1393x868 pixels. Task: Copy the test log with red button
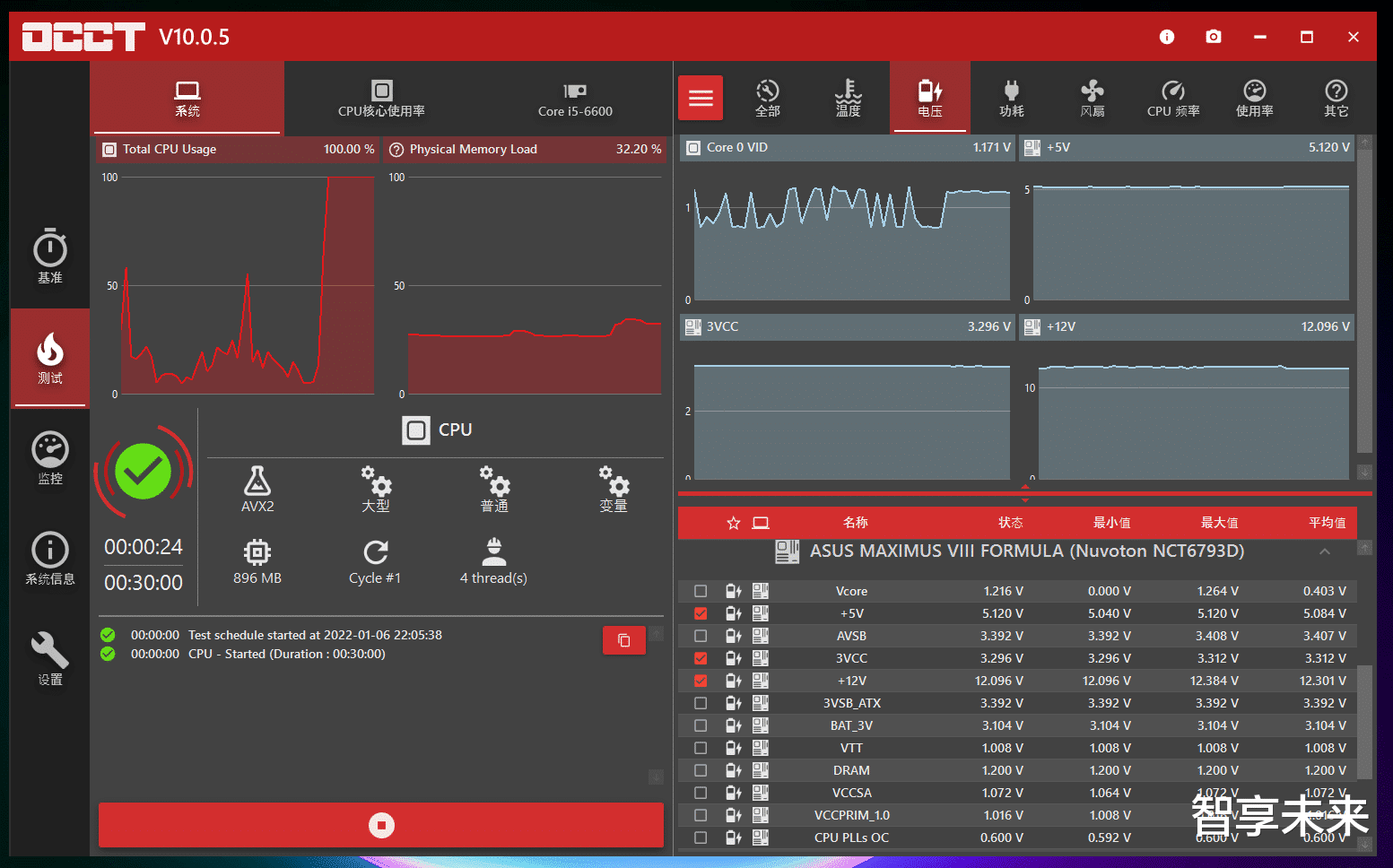[x=624, y=640]
